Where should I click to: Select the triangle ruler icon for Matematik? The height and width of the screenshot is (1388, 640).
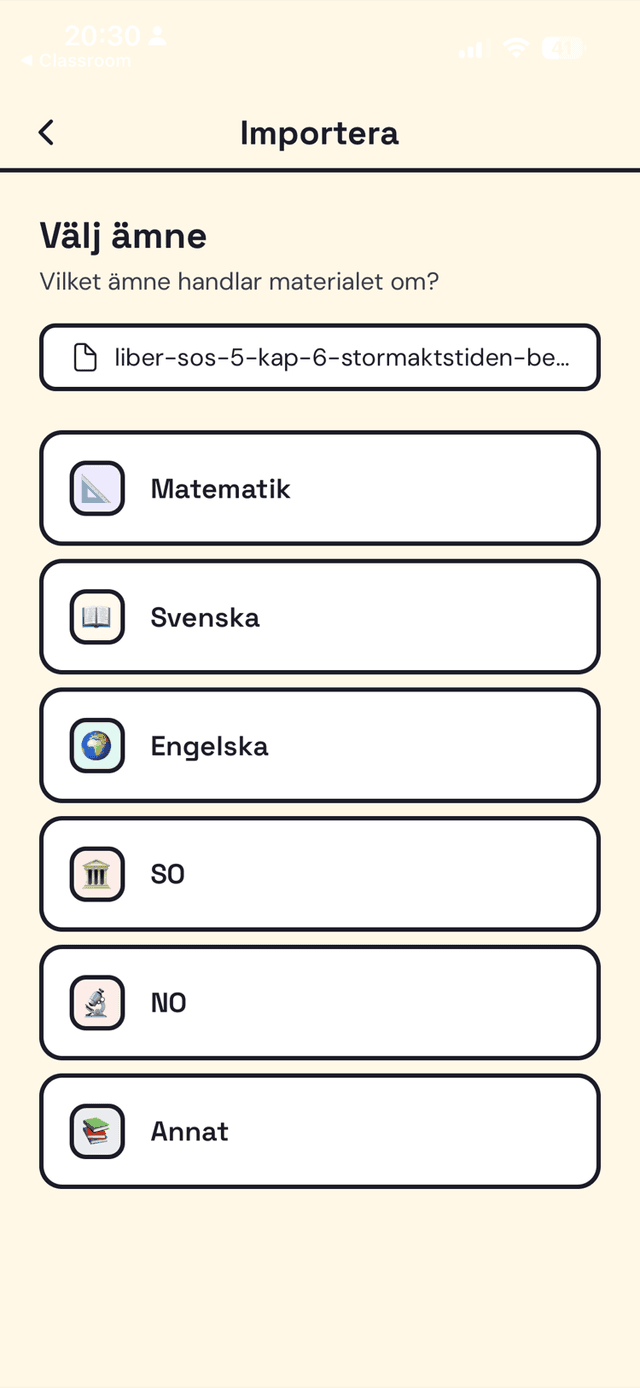[97, 488]
